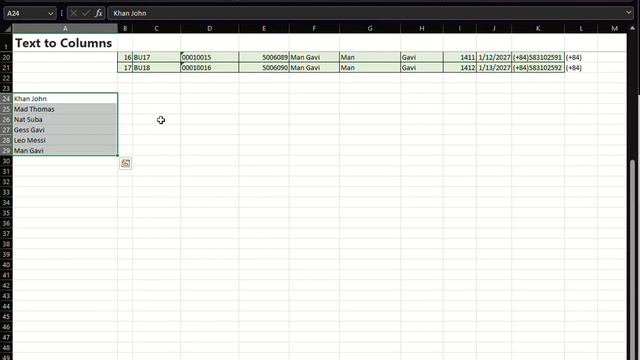Select row 35 header
The image size is (640, 360).
pyautogui.click(x=6, y=213)
